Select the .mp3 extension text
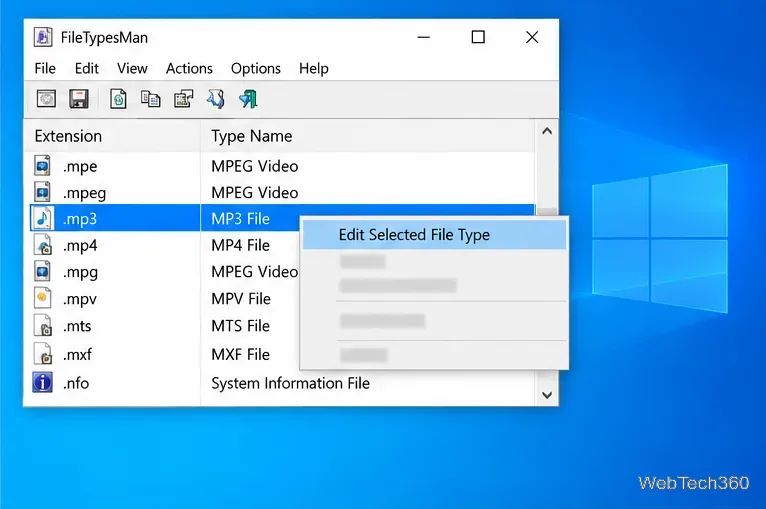This screenshot has height=509, width=766. click(x=80, y=219)
